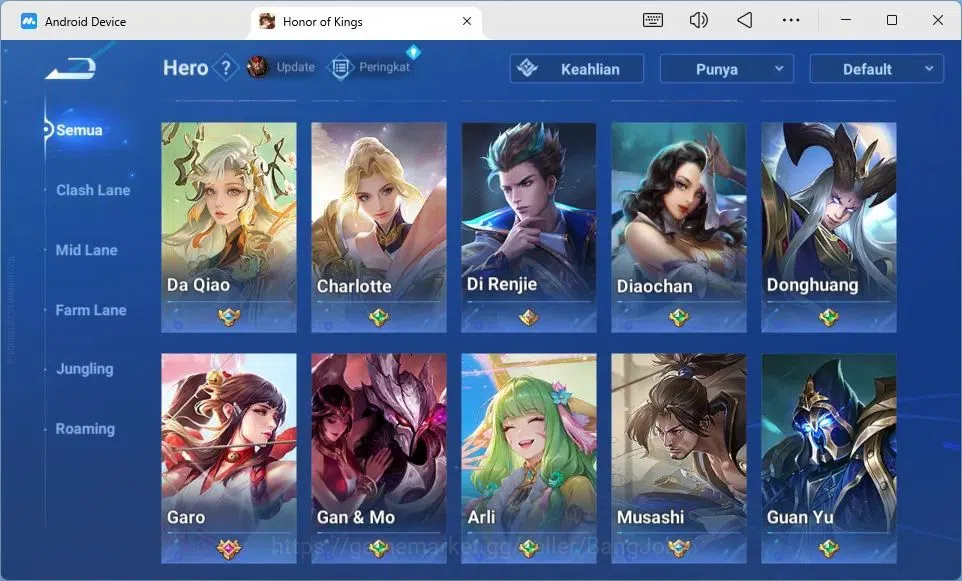Open the Peringkat ranking list icon
This screenshot has width=962, height=581.
(341, 67)
